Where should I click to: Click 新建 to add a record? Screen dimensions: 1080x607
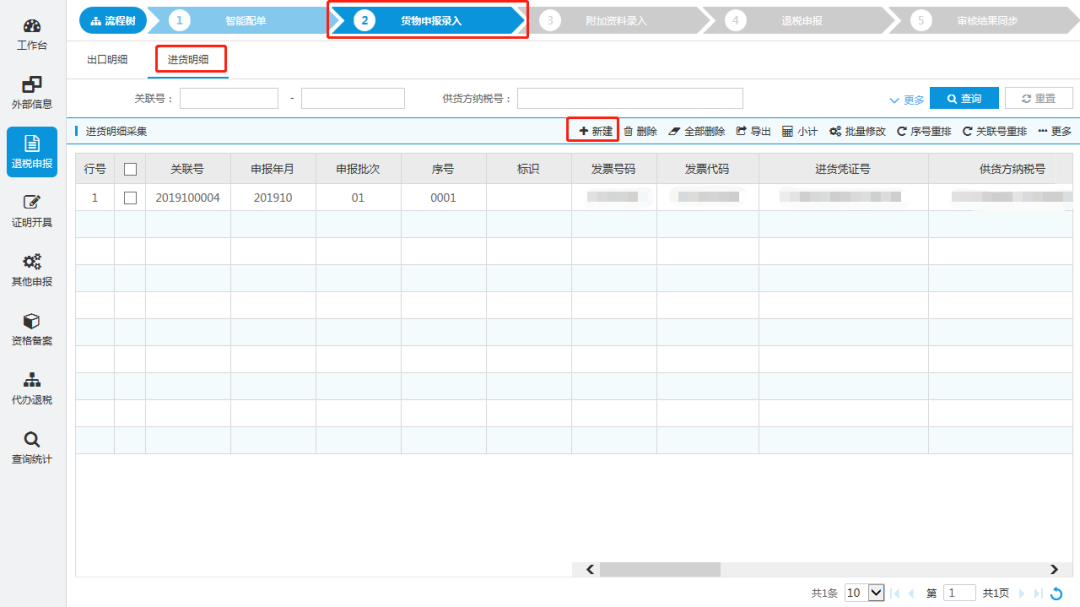click(595, 131)
